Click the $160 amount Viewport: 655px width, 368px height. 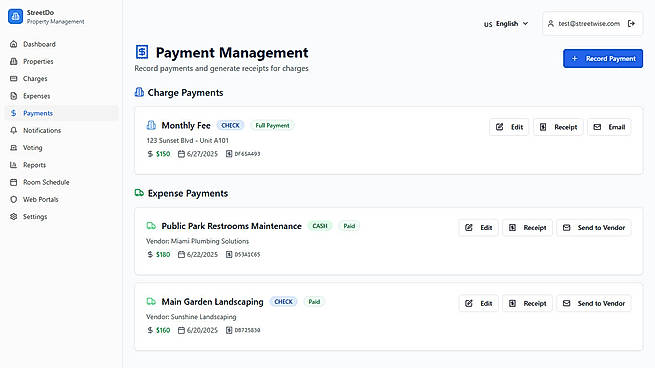point(163,330)
